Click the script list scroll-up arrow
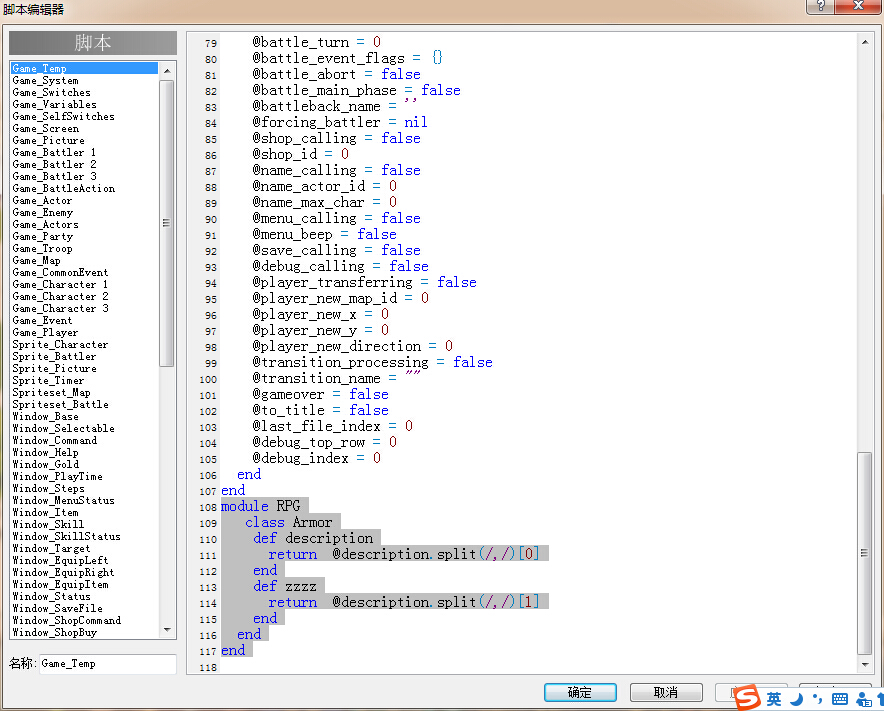 pyautogui.click(x=167, y=70)
